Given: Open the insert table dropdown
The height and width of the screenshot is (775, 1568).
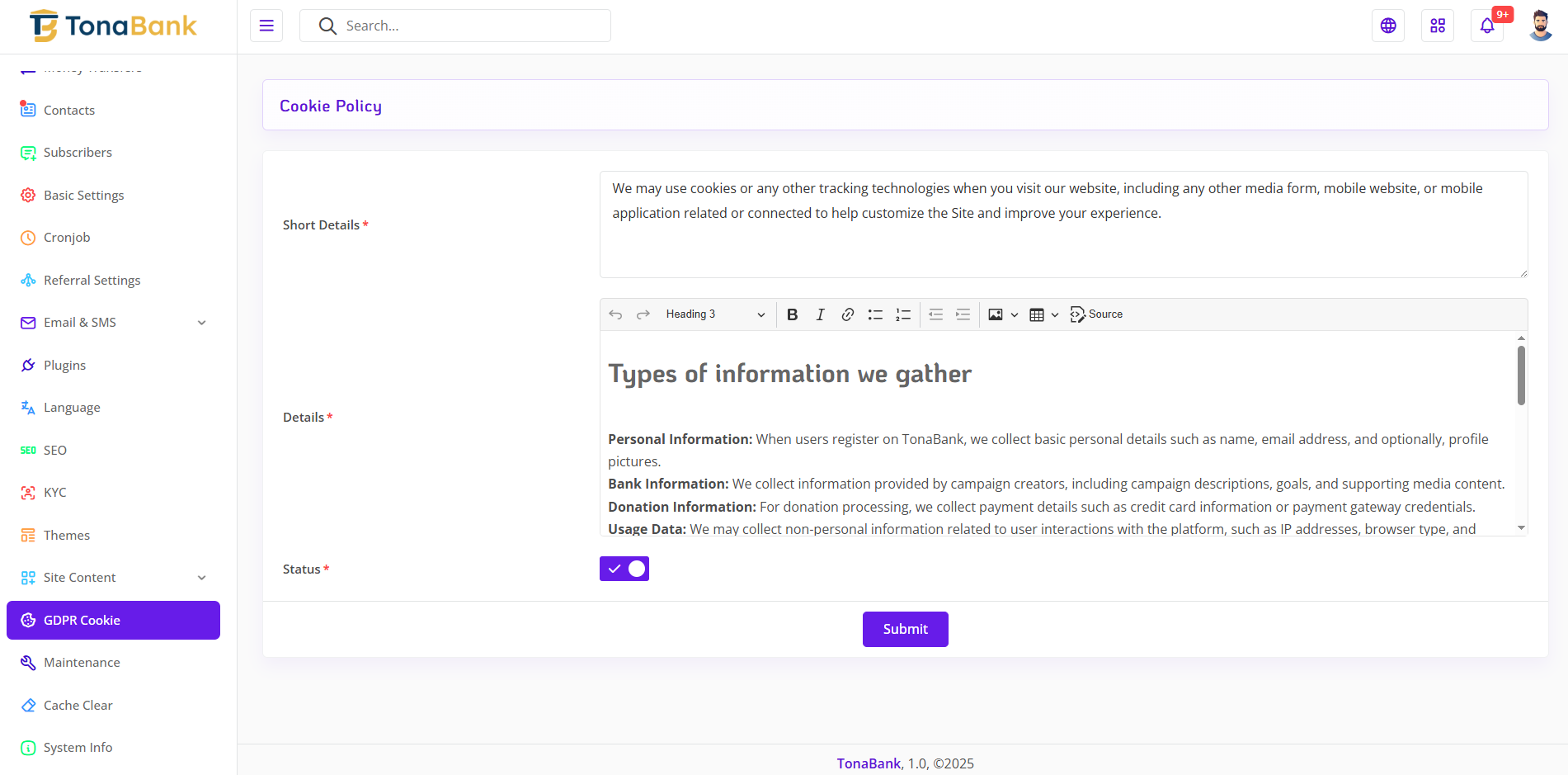Looking at the screenshot, I should [1043, 314].
